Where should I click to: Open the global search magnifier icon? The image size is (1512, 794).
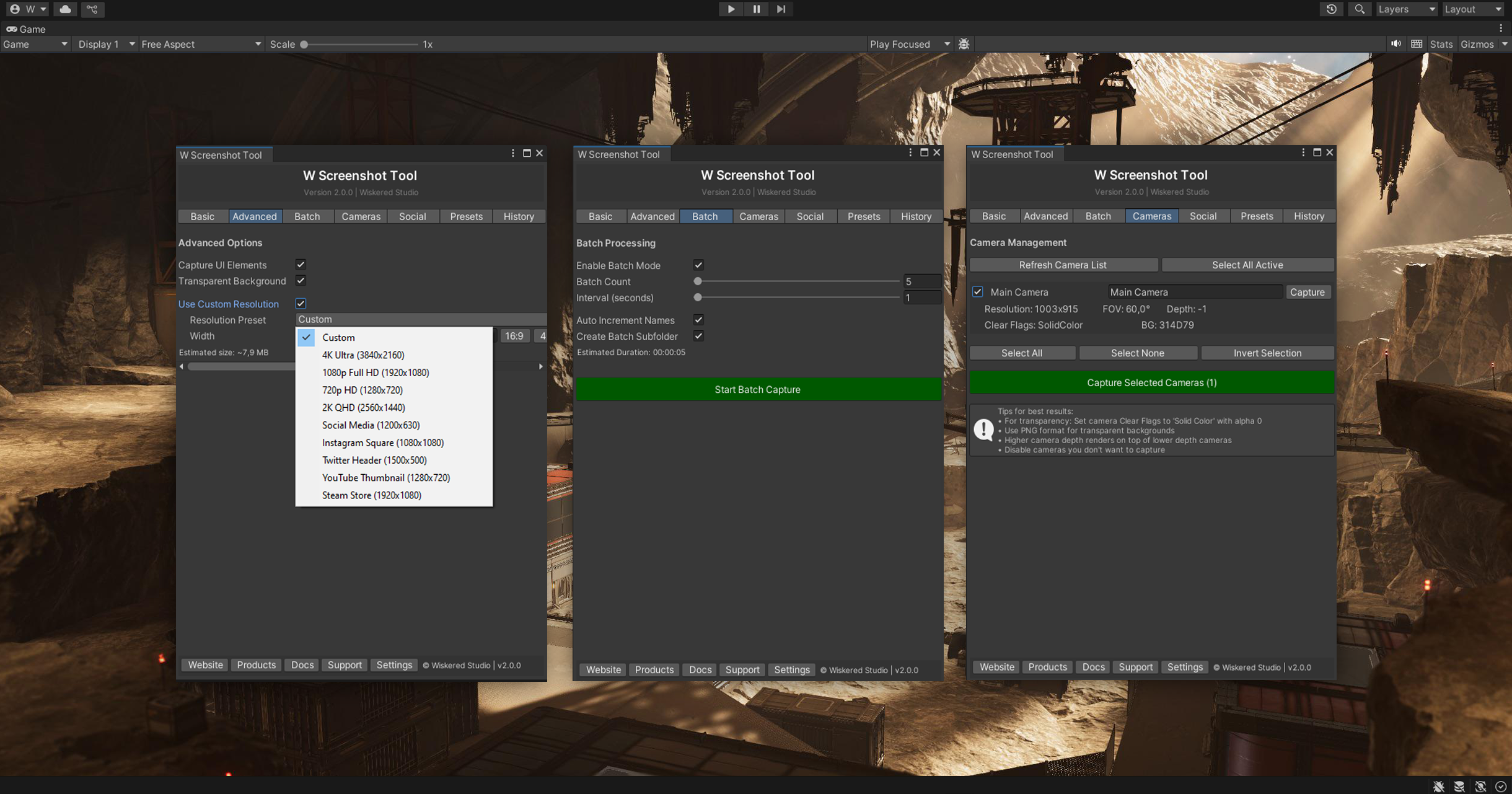point(1359,9)
